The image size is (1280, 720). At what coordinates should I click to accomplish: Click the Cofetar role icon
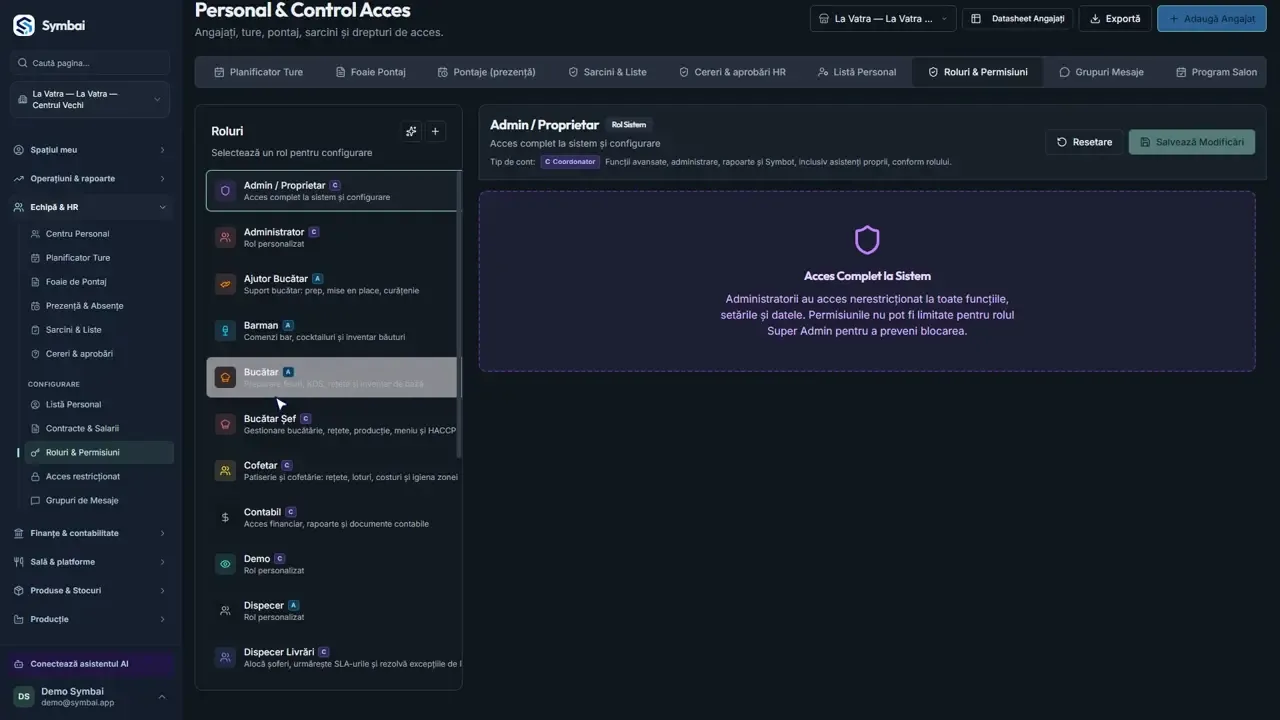click(x=225, y=471)
